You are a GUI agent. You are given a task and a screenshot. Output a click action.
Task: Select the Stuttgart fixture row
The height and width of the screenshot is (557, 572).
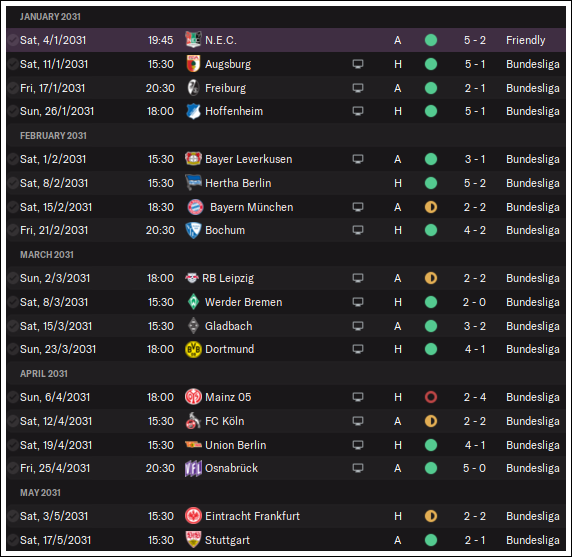[x=286, y=540]
